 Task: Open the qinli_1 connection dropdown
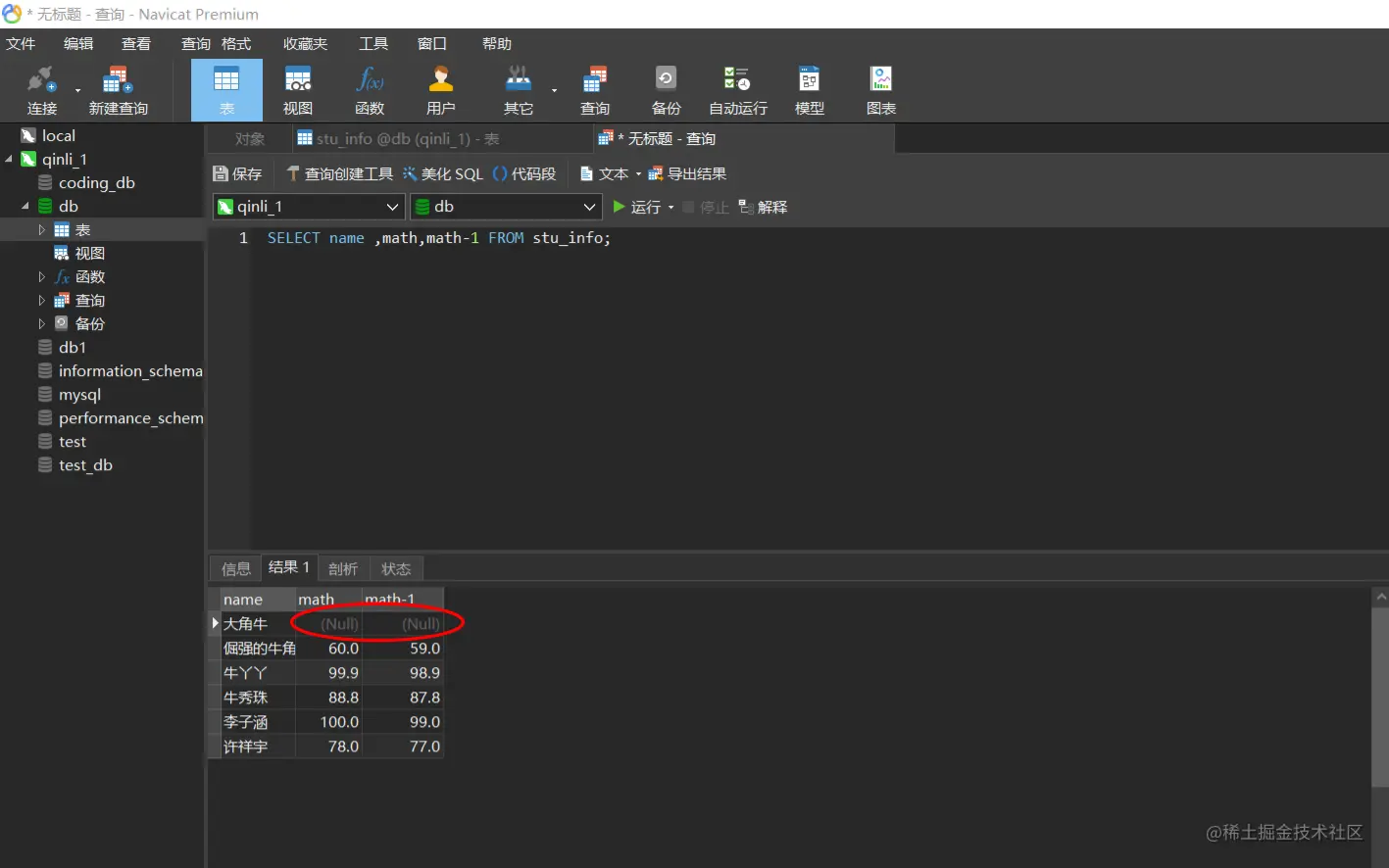pyautogui.click(x=309, y=207)
